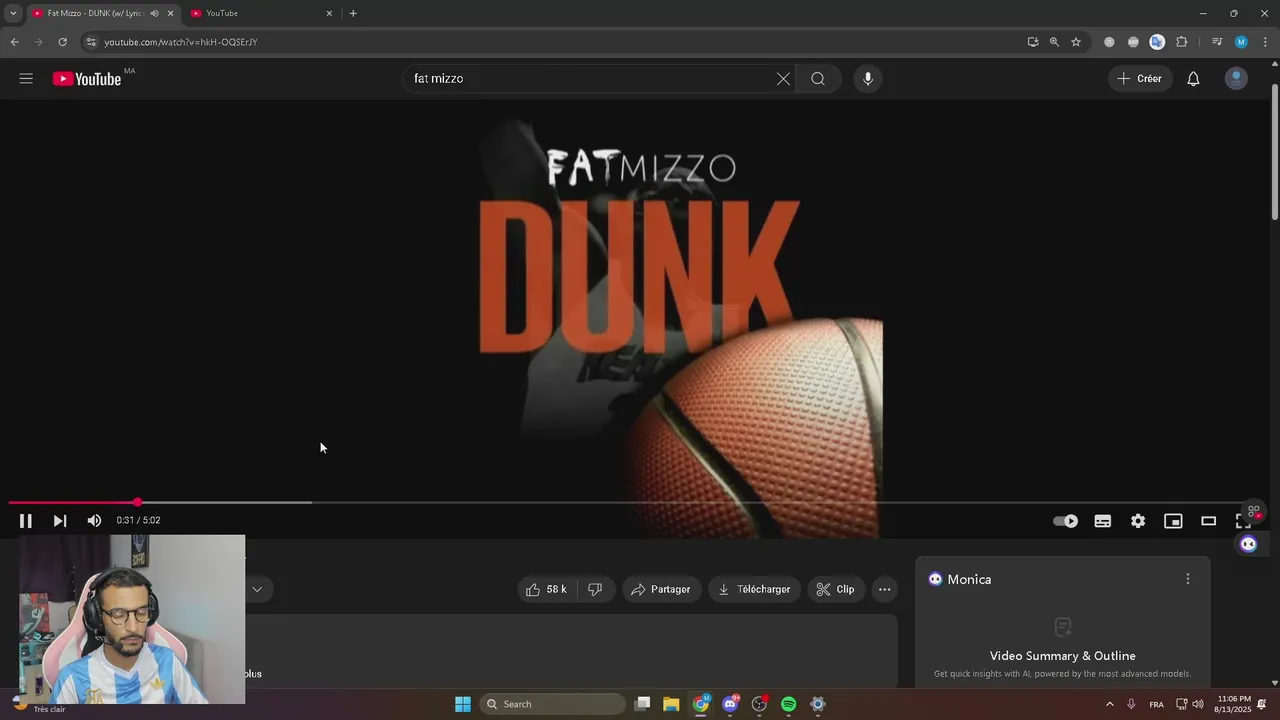Expand the dropdown chevron beside the webcam overlay
The image size is (1280, 720).
click(257, 589)
